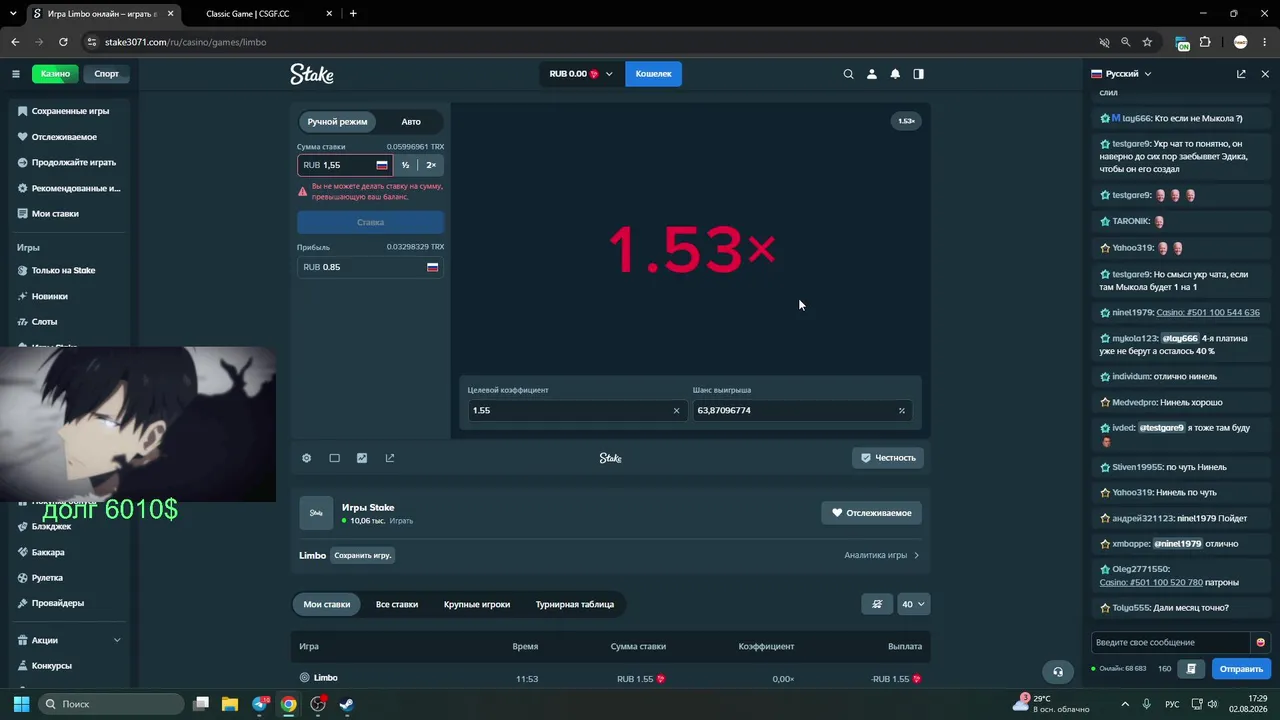This screenshot has height=720, width=1280.
Task: Open Слоты in the sidebar
Action: [x=69, y=322]
